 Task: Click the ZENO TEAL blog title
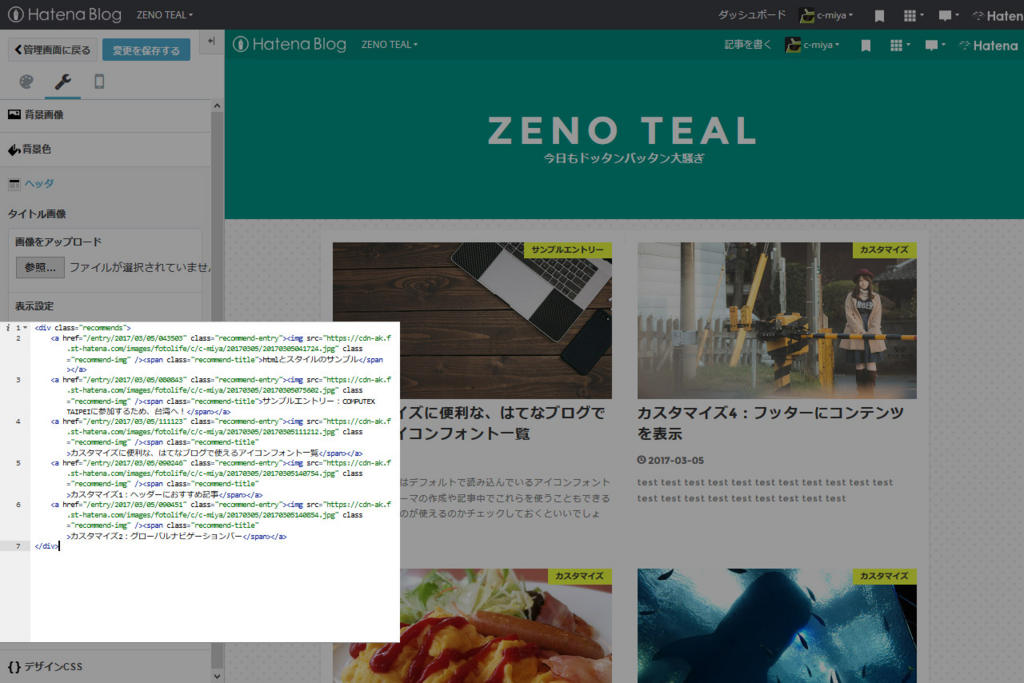coord(622,130)
